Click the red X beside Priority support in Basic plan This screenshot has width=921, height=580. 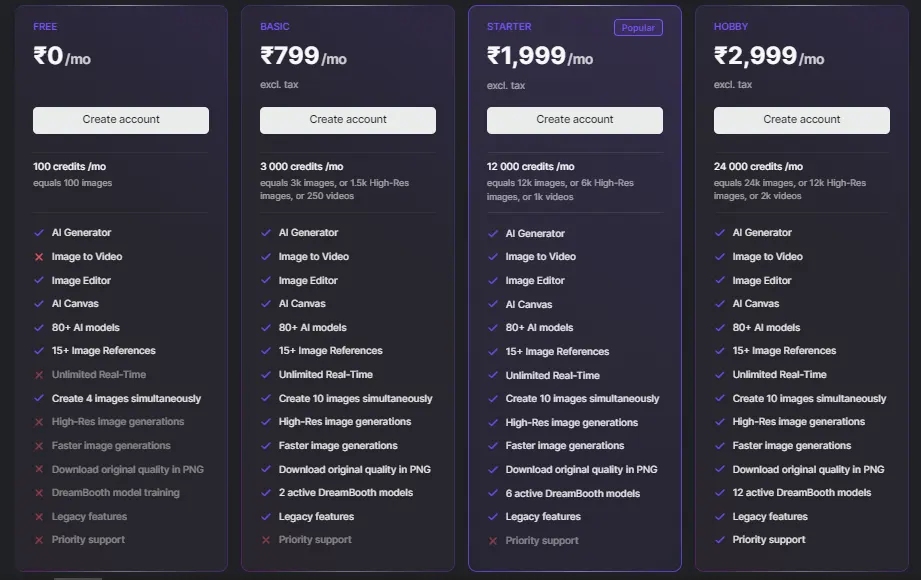click(266, 540)
